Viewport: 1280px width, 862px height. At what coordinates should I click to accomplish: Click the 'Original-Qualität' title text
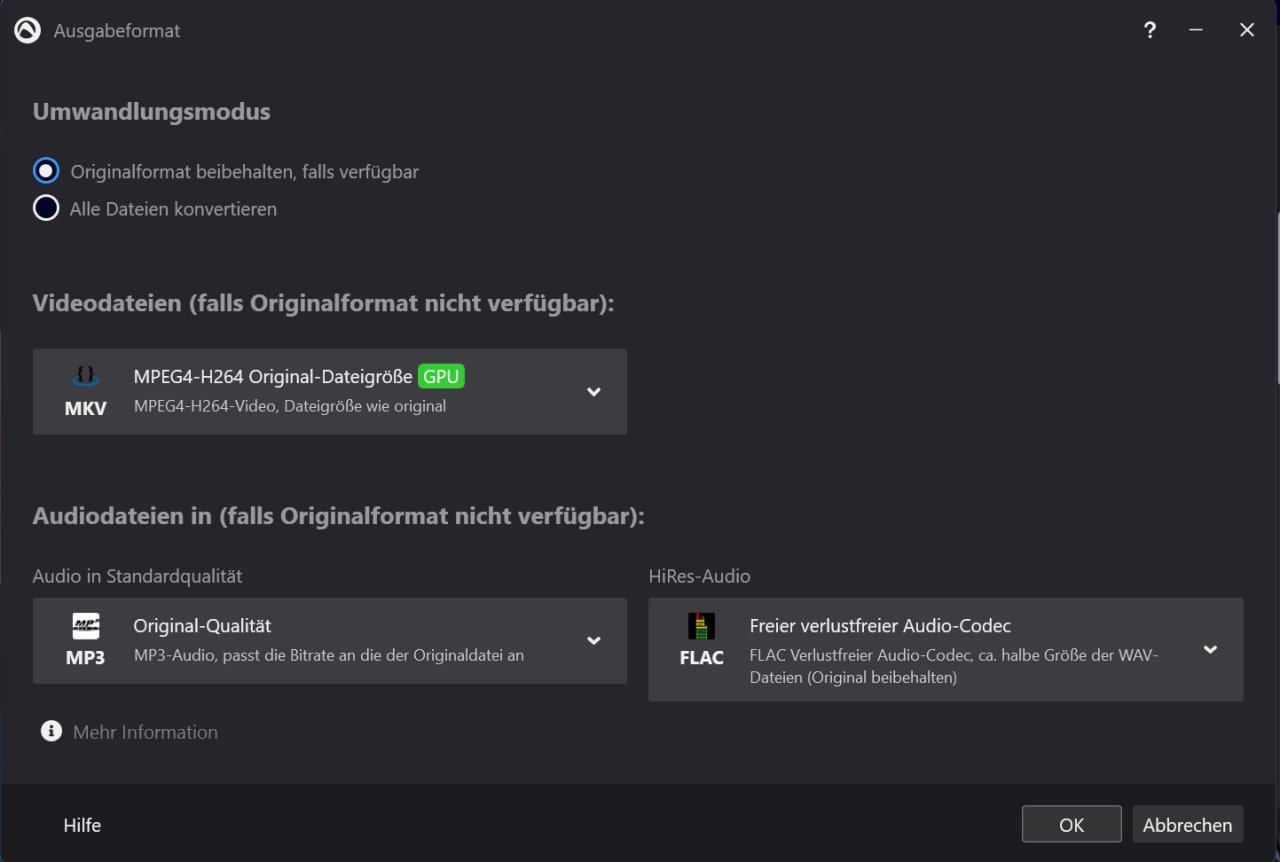202,626
